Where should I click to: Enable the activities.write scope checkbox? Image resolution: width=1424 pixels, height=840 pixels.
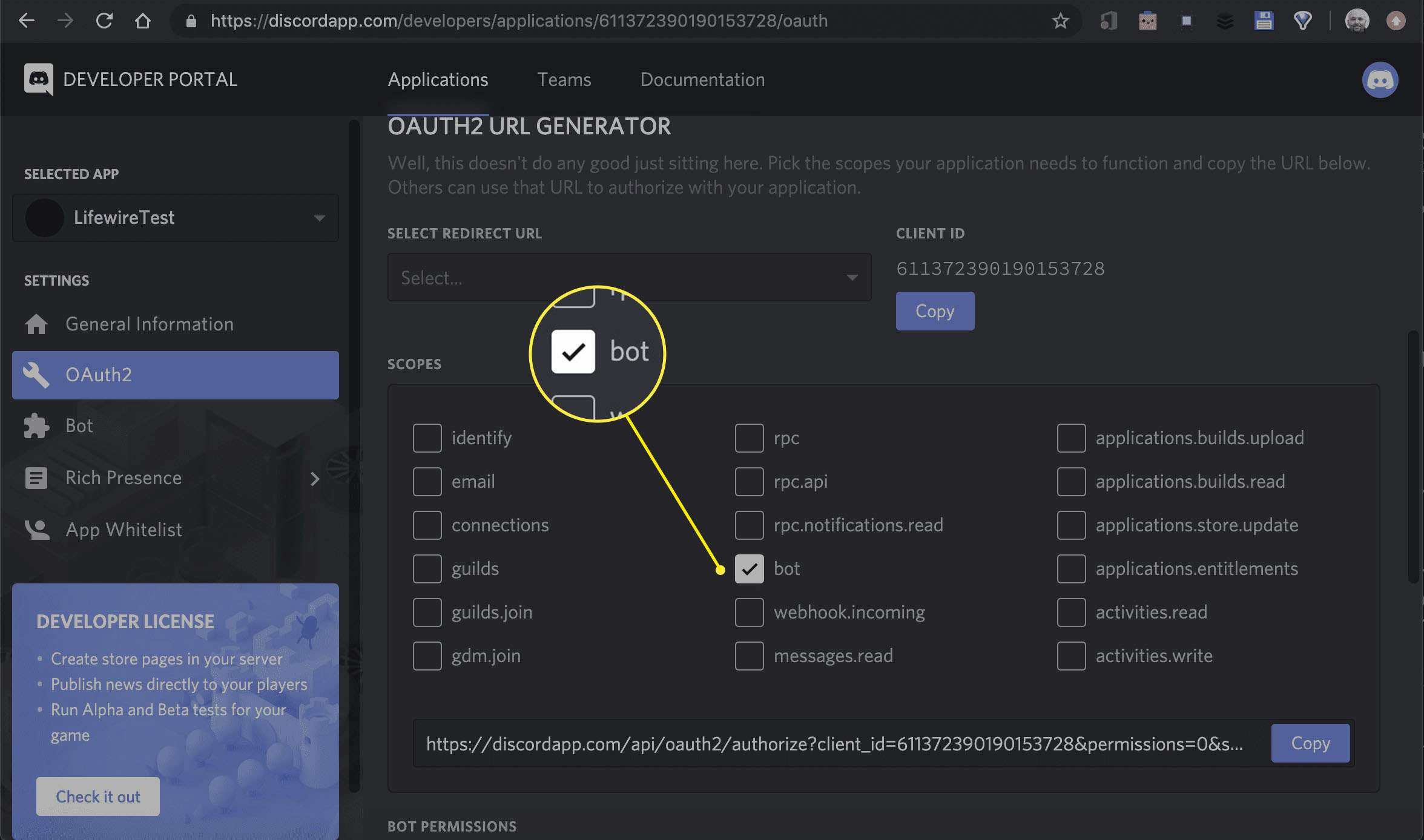[x=1072, y=656]
